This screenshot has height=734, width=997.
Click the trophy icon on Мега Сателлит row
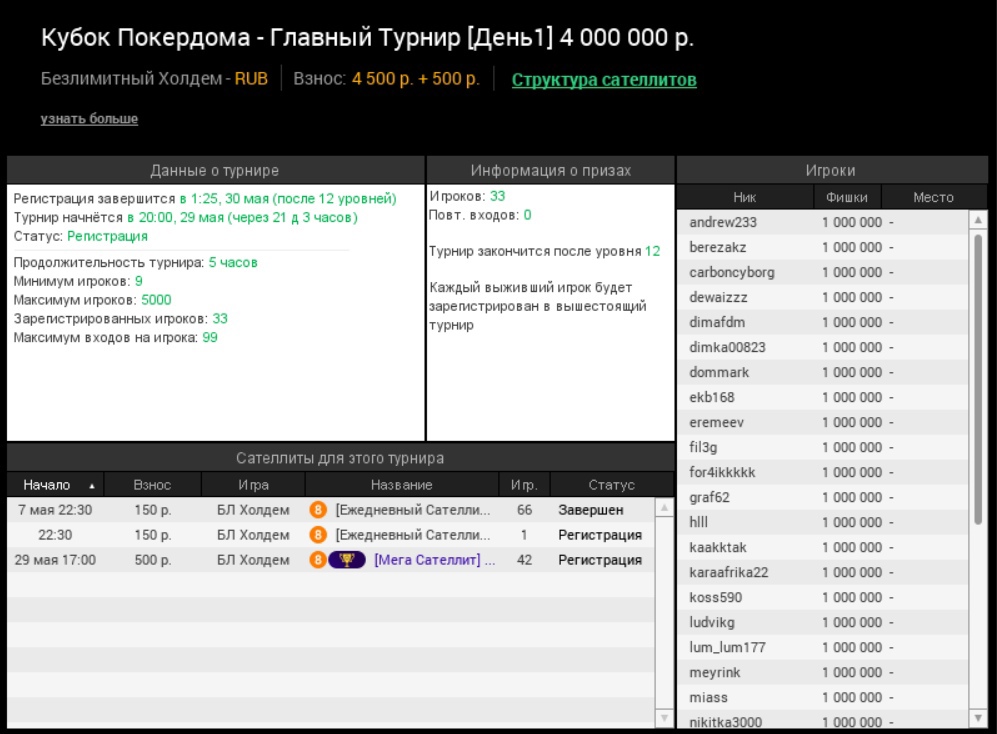(347, 560)
